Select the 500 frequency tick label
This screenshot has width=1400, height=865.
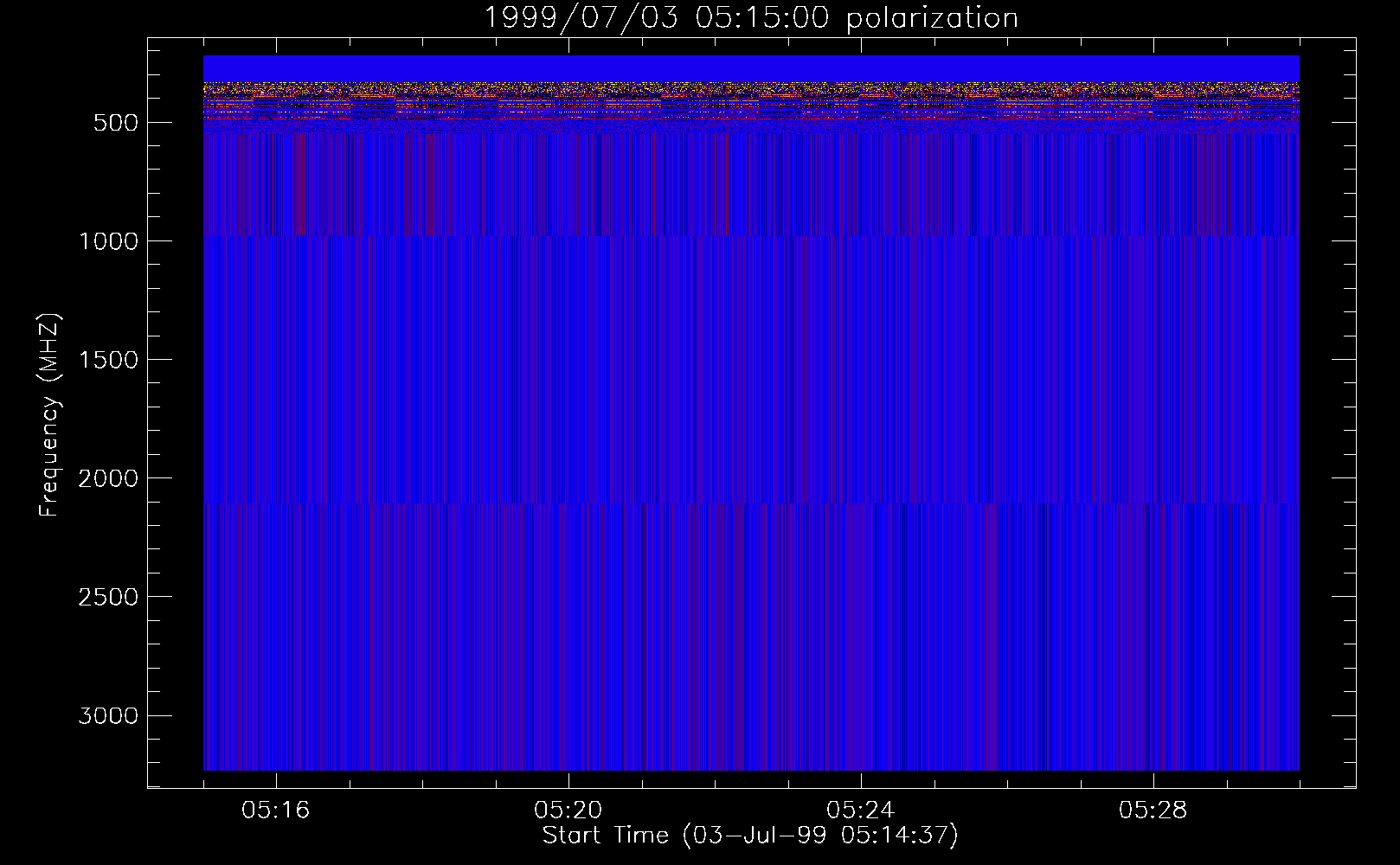(116, 123)
